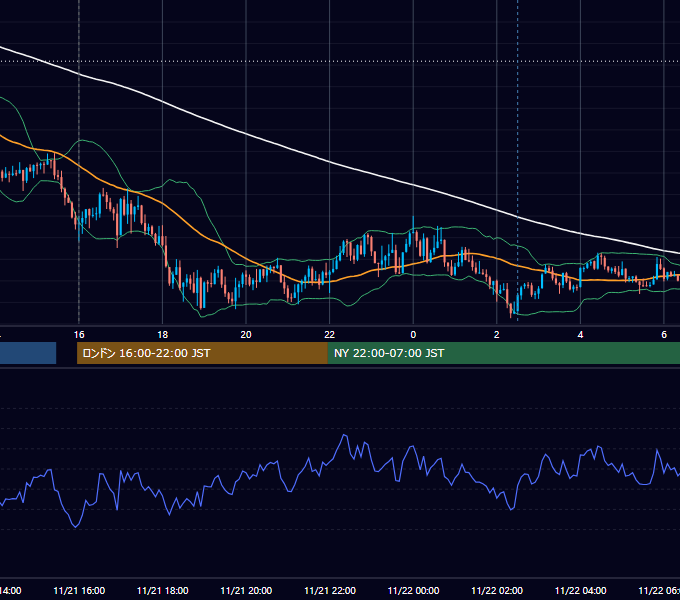Click the hour label 22 on upper axis
The width and height of the screenshot is (680, 600).
(330, 335)
